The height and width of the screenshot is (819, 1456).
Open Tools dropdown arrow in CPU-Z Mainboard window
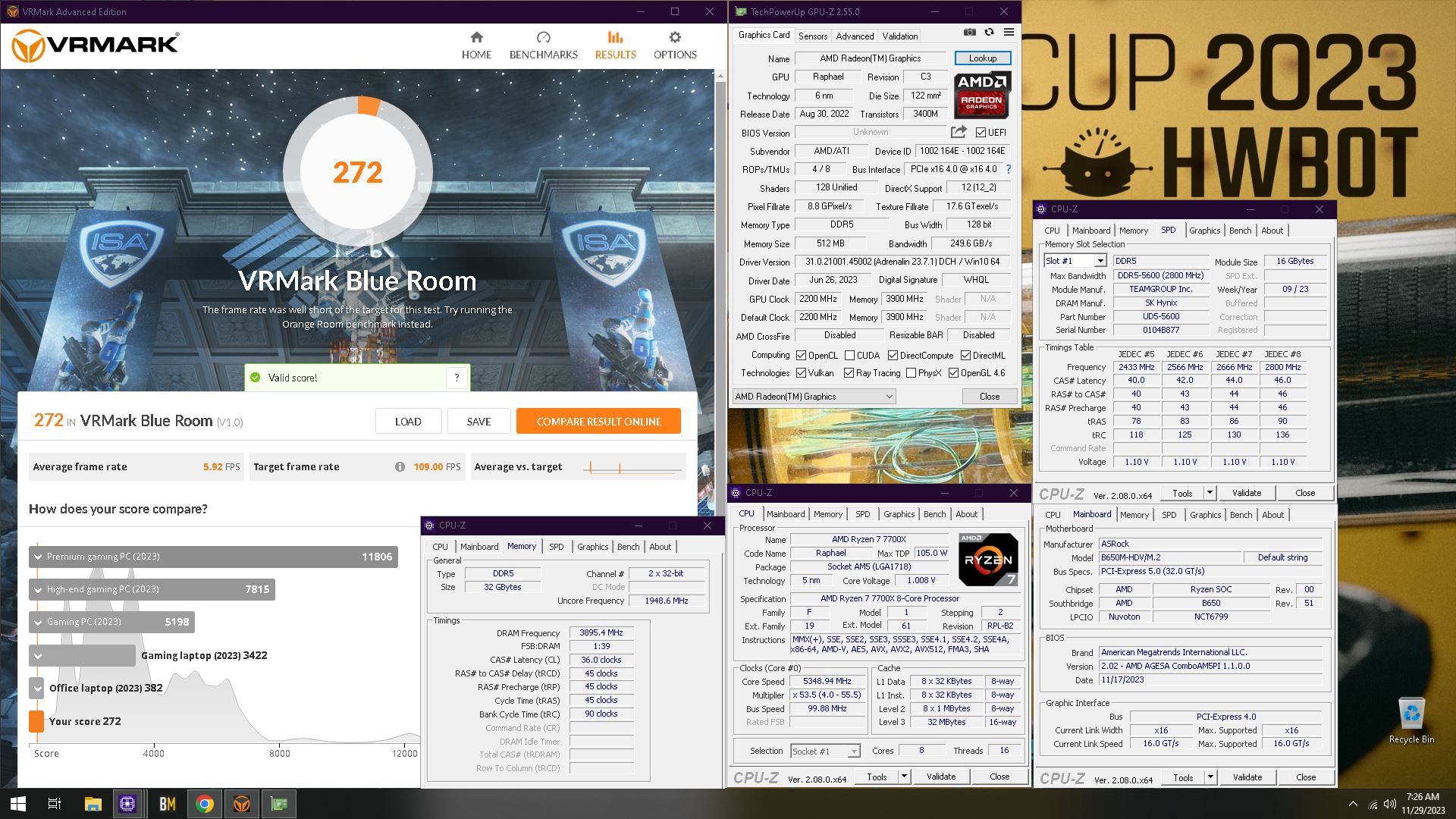(x=1210, y=777)
